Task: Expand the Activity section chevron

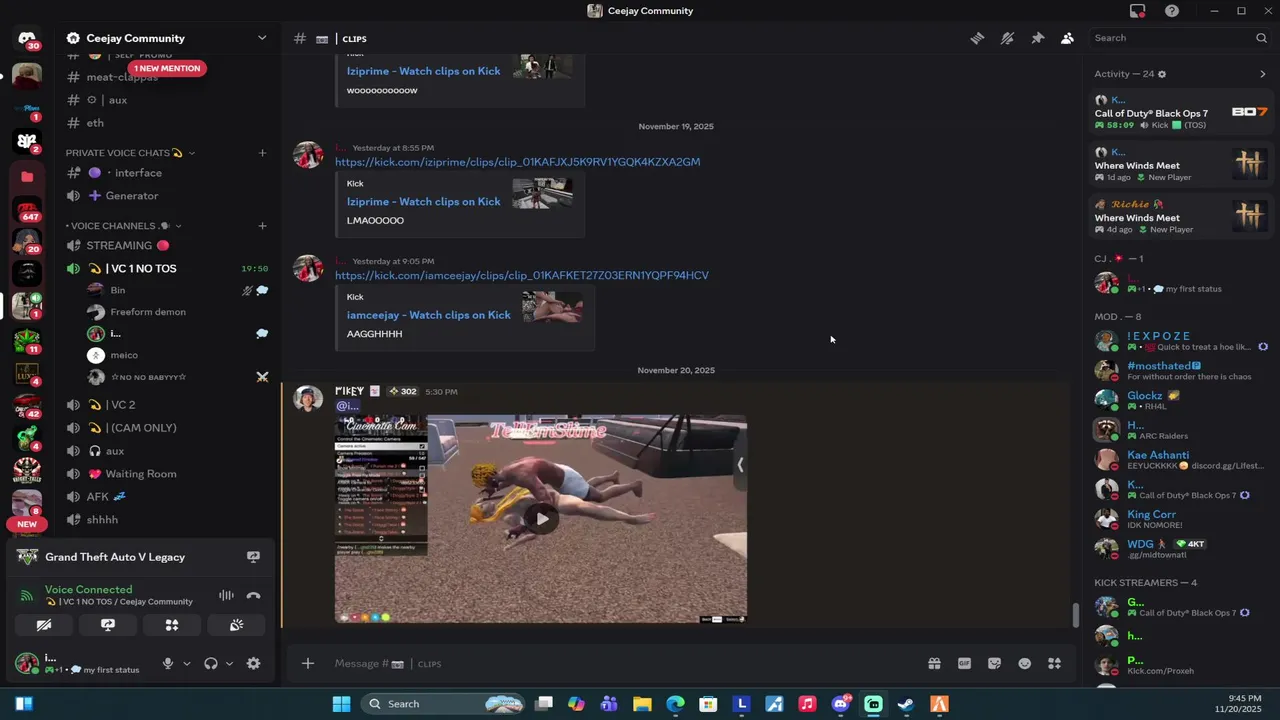Action: [x=1262, y=74]
